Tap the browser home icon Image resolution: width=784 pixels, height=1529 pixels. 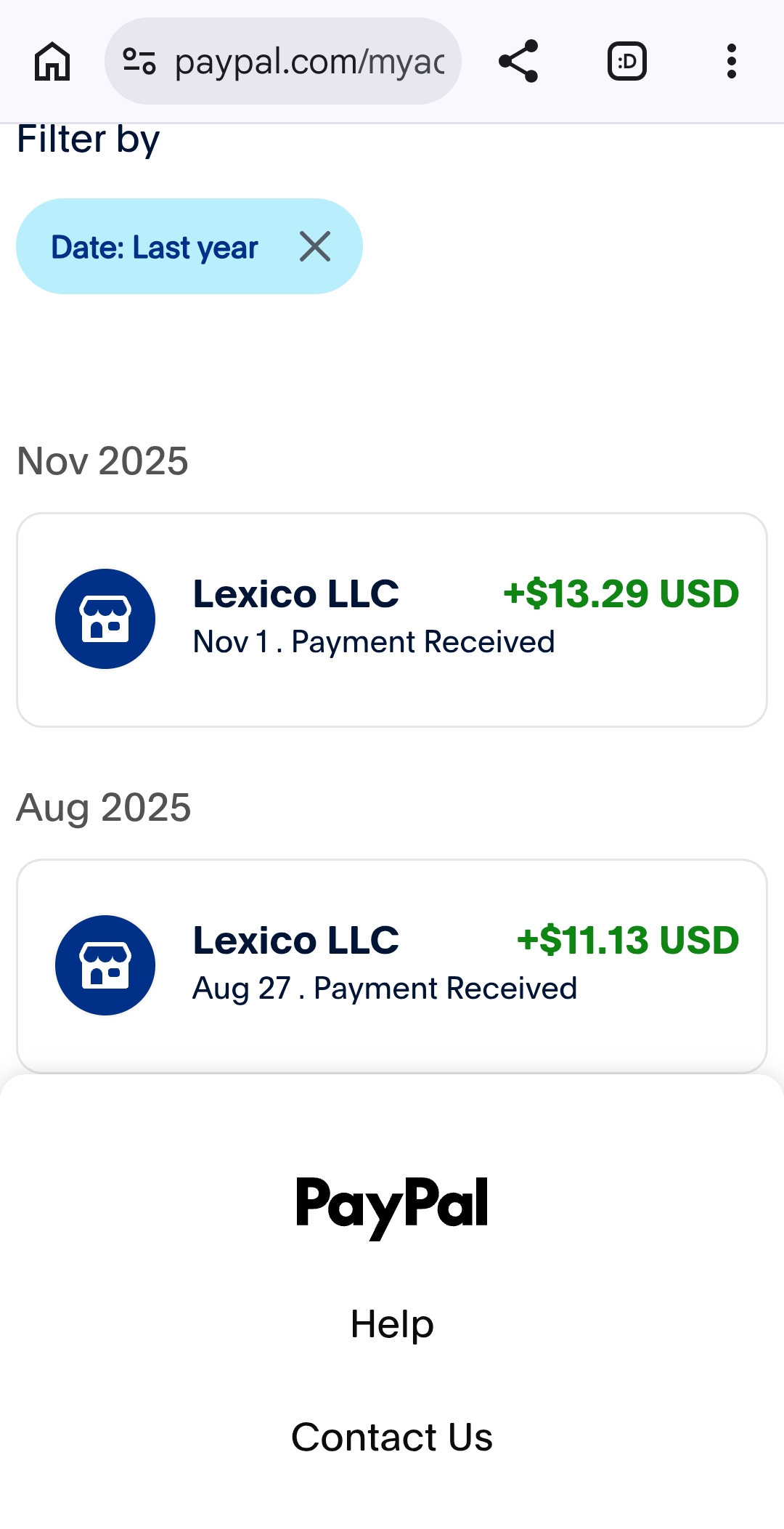52,61
